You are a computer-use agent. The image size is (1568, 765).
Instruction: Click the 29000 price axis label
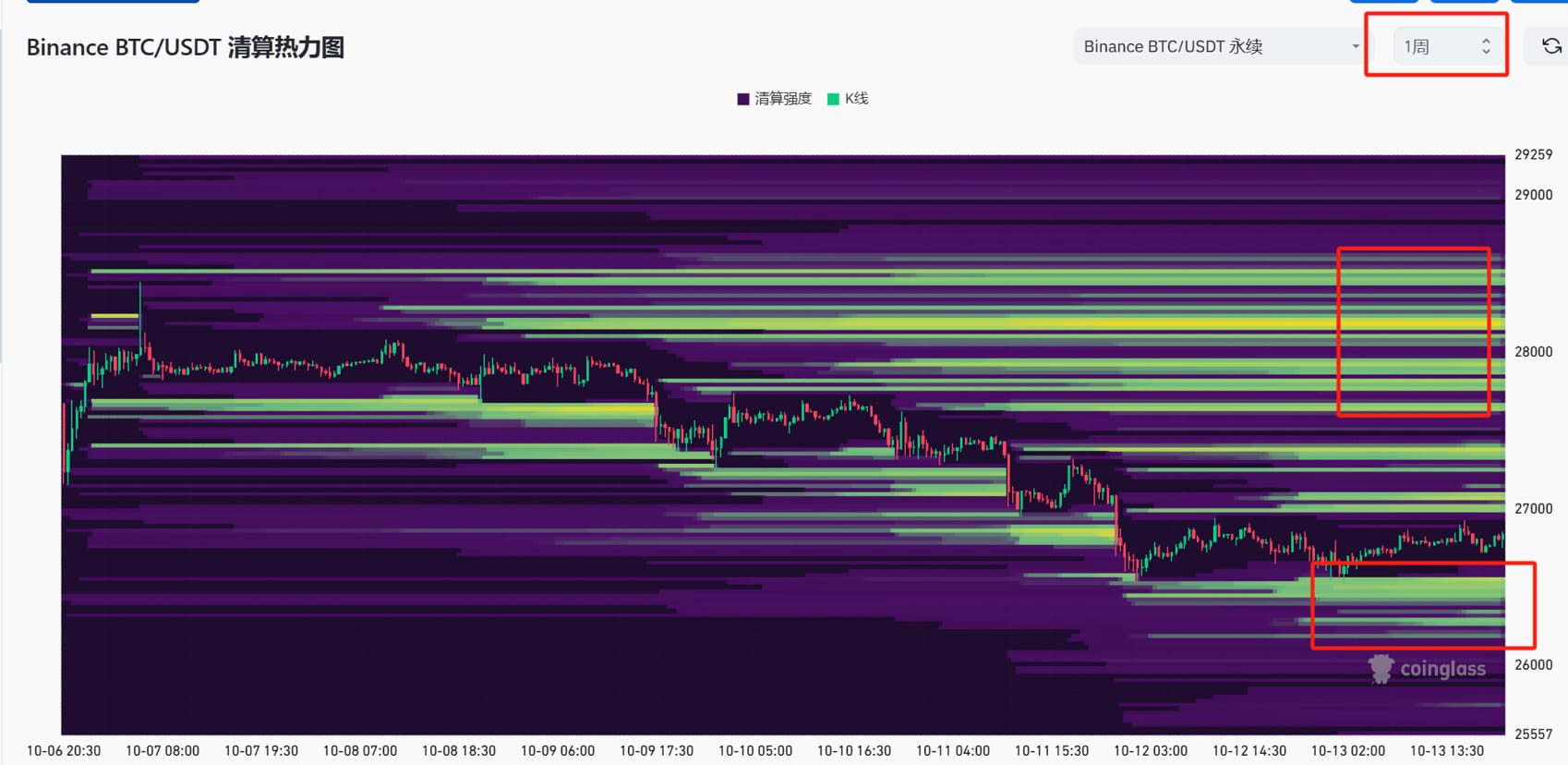1533,195
